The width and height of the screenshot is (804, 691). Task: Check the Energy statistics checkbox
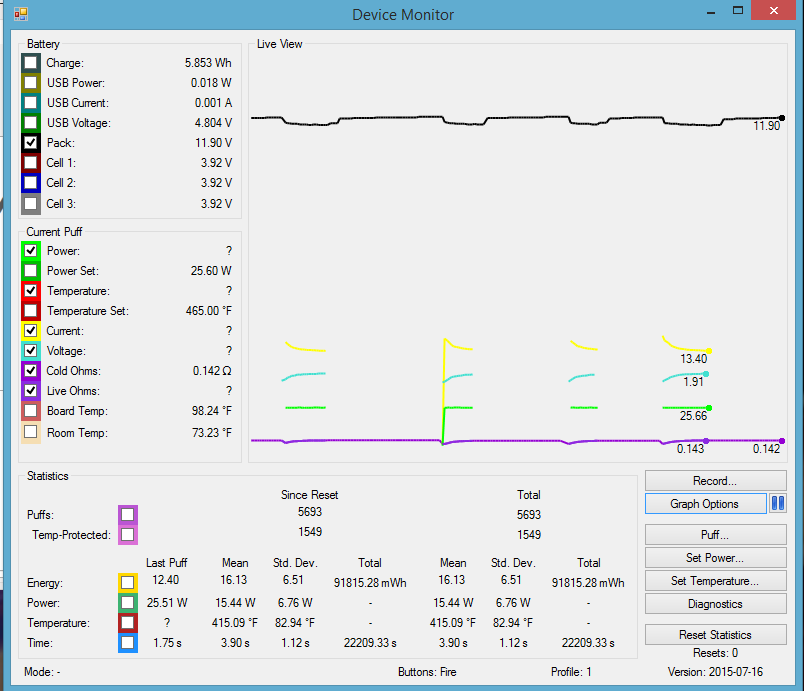point(128,583)
